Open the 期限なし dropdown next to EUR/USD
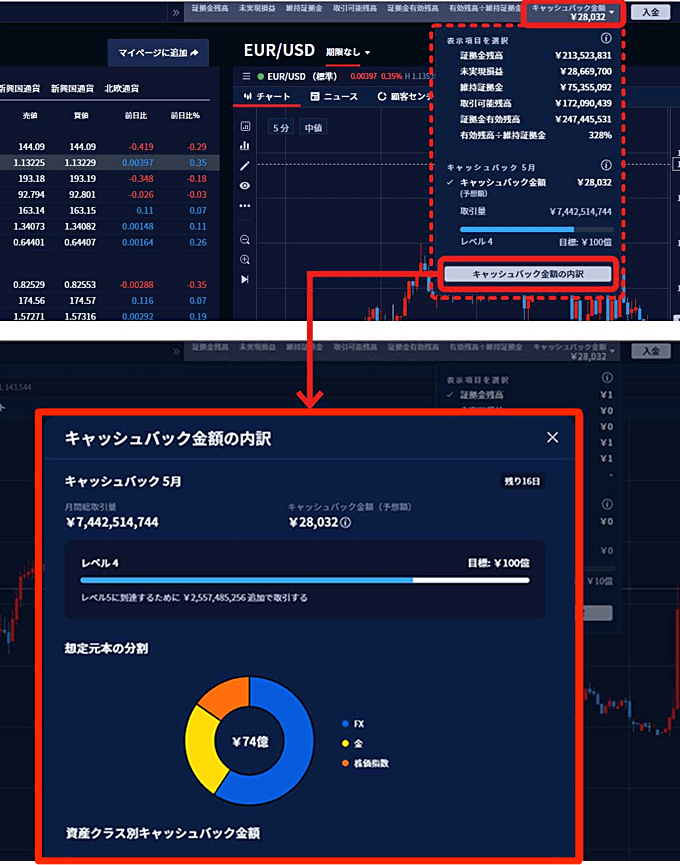 click(348, 52)
